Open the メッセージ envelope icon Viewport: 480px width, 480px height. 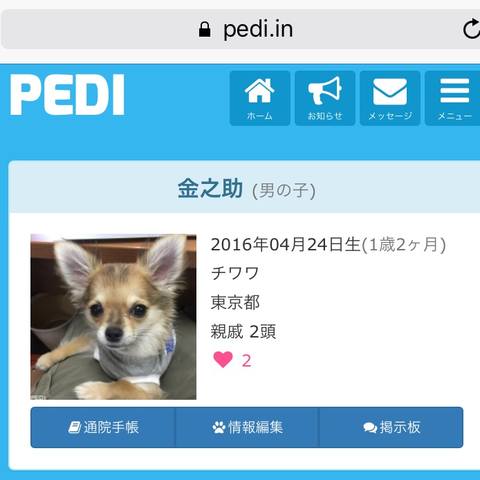click(390, 98)
